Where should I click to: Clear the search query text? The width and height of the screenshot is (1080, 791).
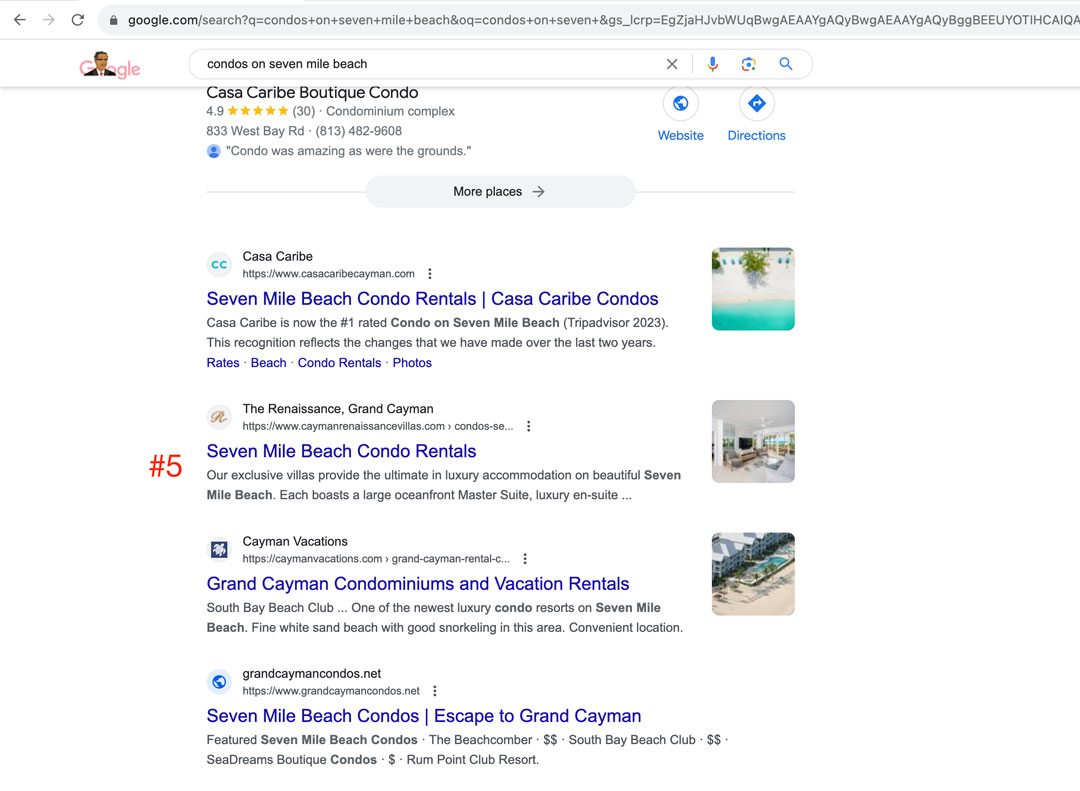pyautogui.click(x=672, y=64)
